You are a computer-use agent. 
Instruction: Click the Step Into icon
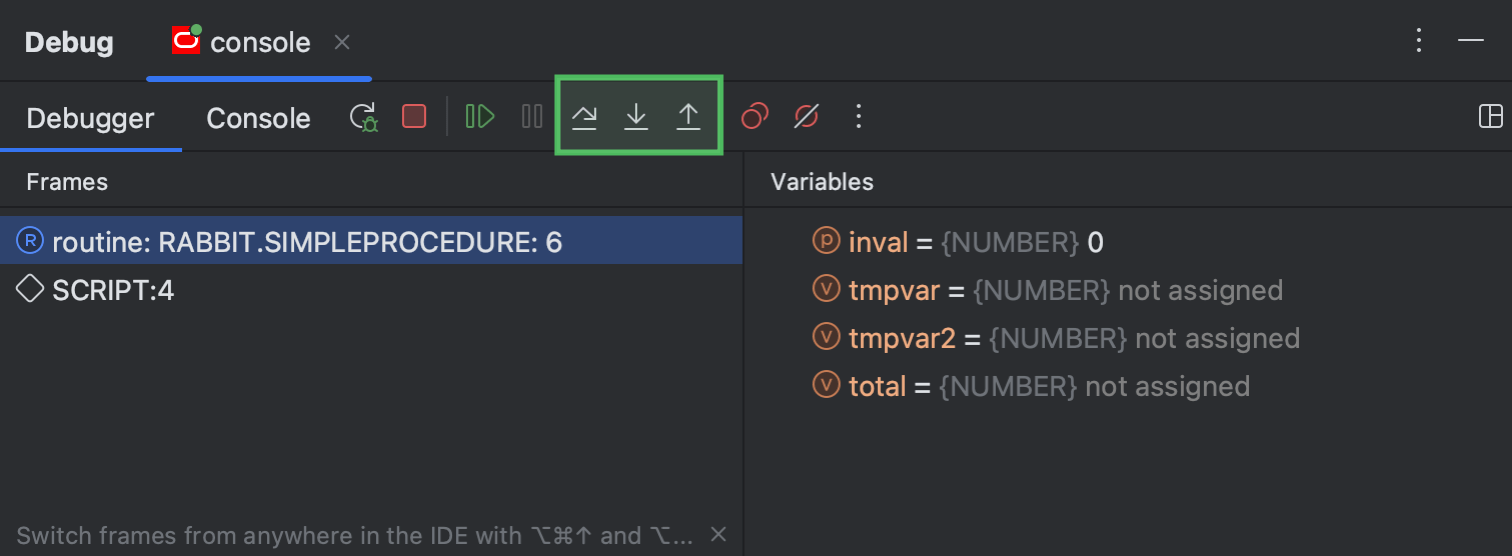pos(636,117)
